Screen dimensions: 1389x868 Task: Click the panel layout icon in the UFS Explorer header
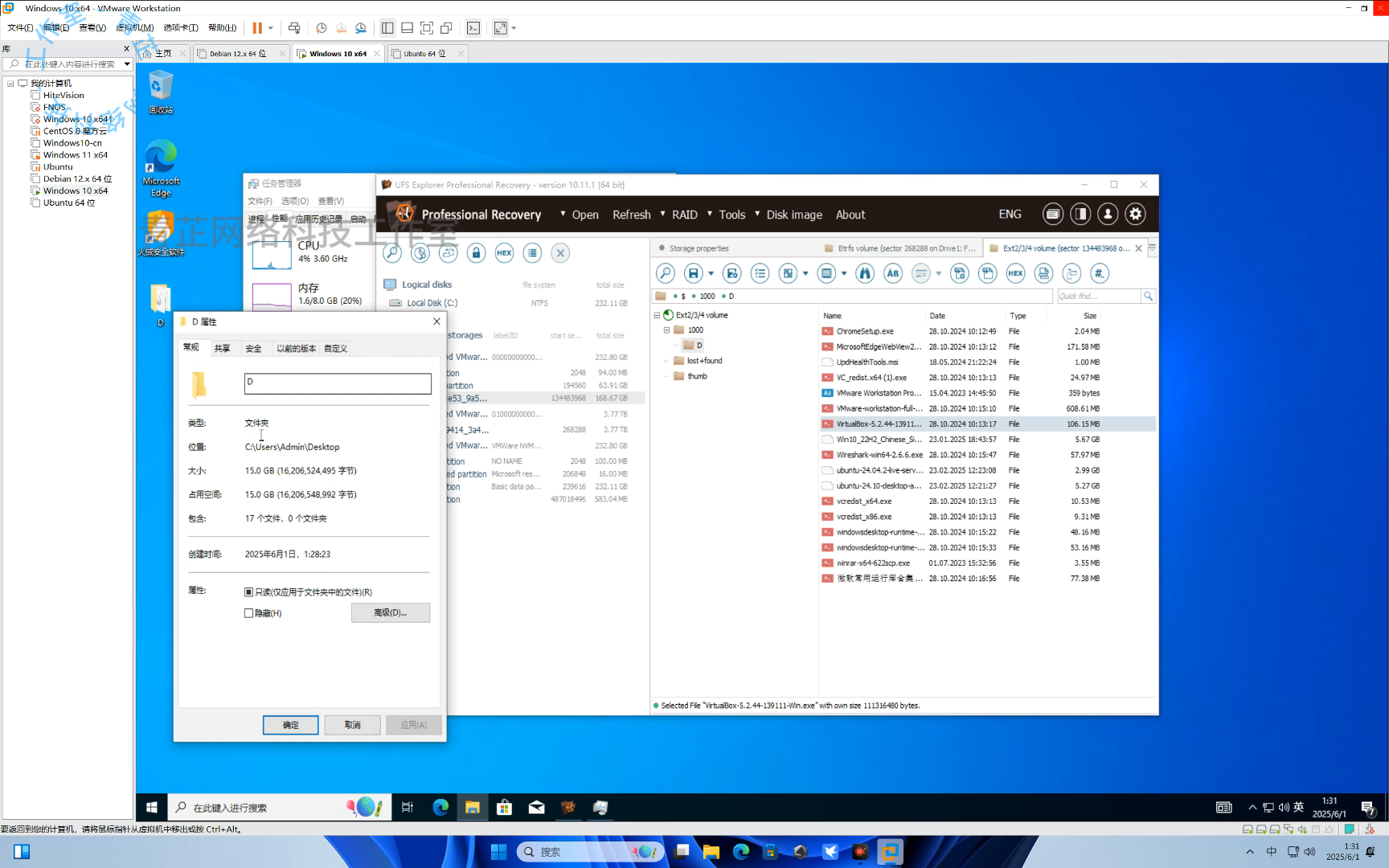click(1080, 214)
